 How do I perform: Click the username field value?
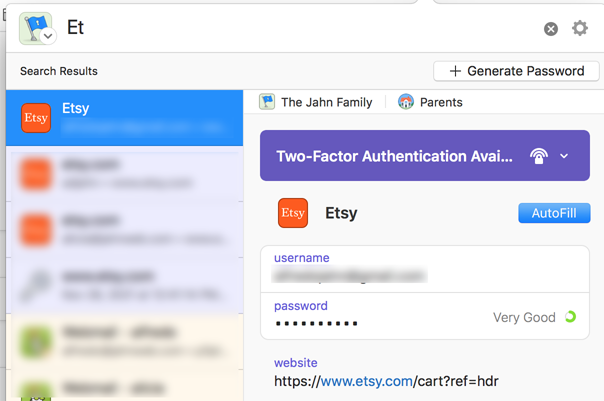(348, 276)
